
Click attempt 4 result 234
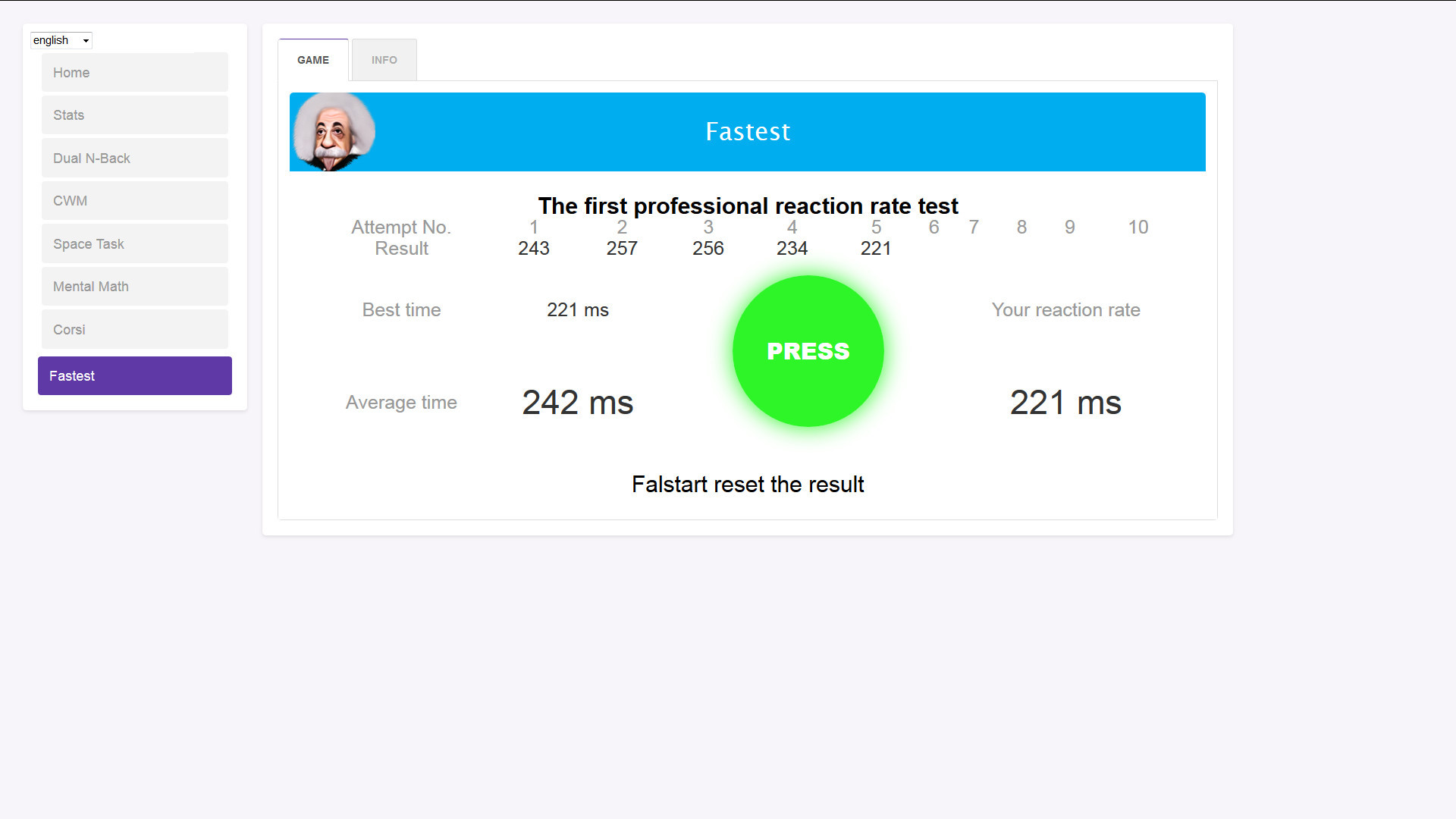point(792,249)
